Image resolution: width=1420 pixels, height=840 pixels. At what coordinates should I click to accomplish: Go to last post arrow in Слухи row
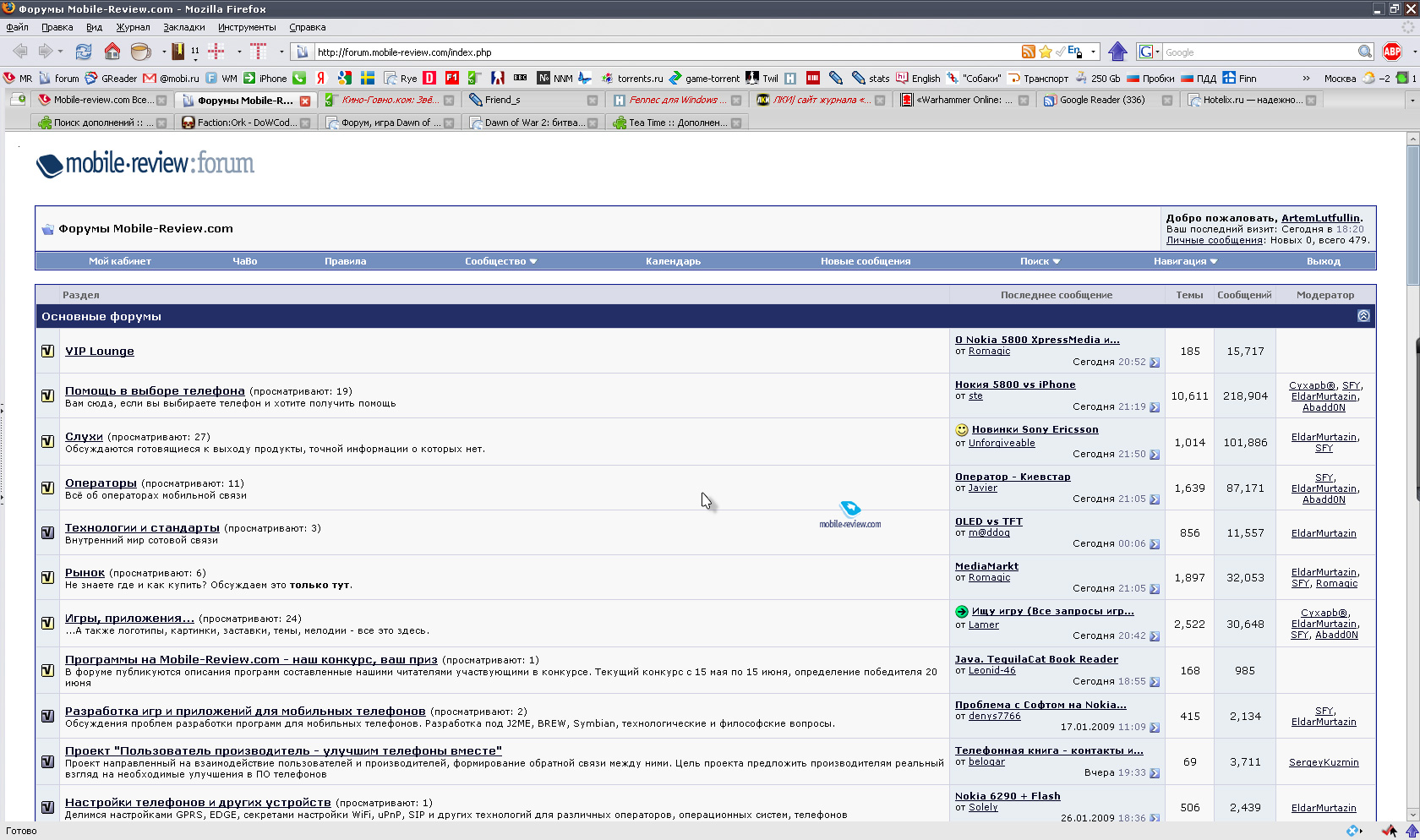[x=1155, y=455]
